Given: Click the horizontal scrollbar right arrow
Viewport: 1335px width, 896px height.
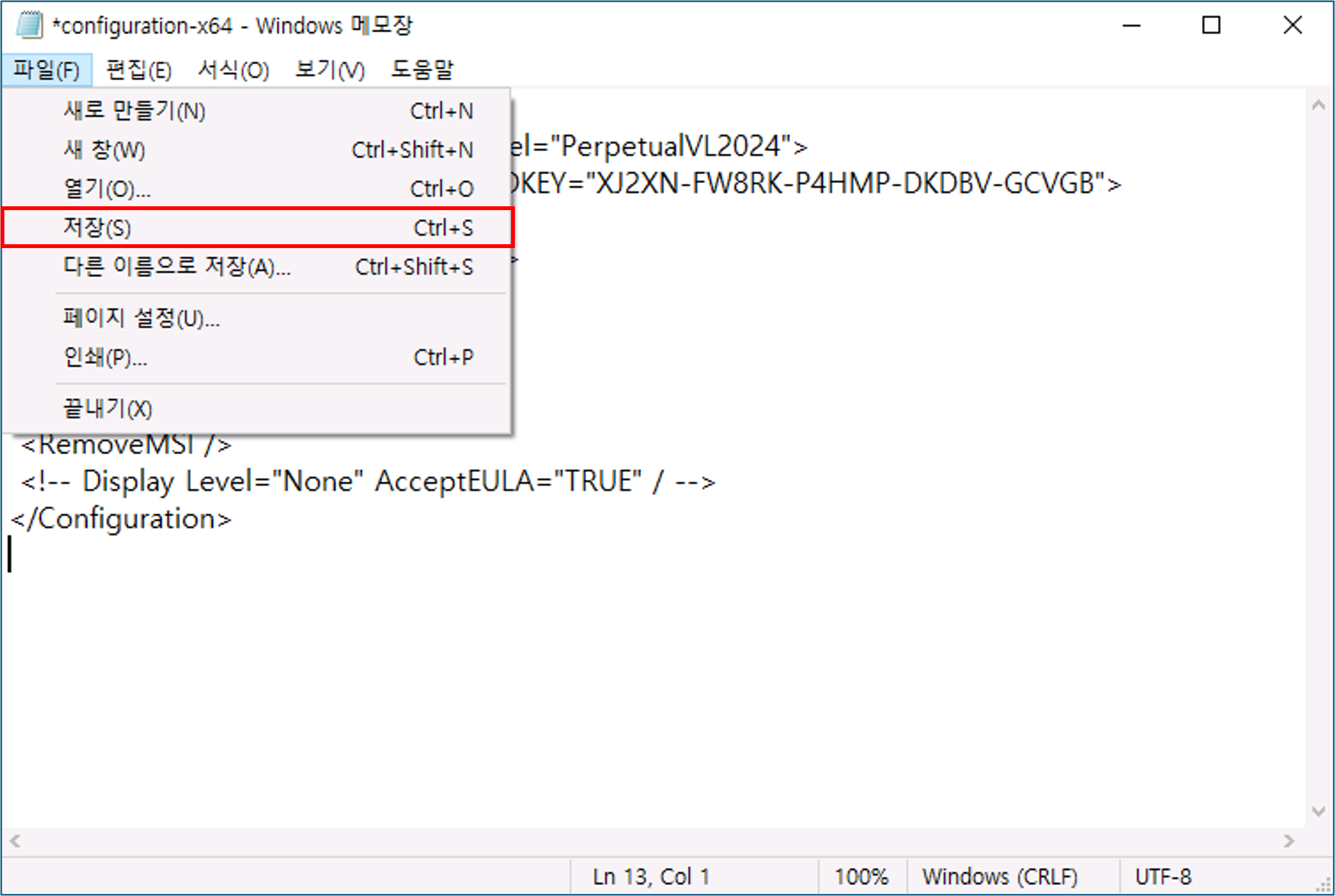Looking at the screenshot, I should coord(1289,841).
